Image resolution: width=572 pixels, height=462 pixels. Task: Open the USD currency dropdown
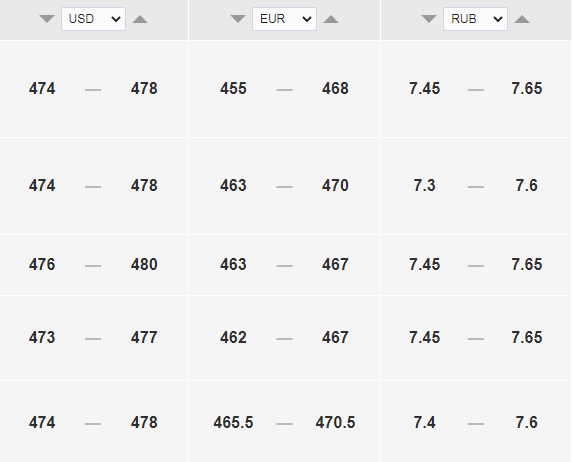coord(93,19)
